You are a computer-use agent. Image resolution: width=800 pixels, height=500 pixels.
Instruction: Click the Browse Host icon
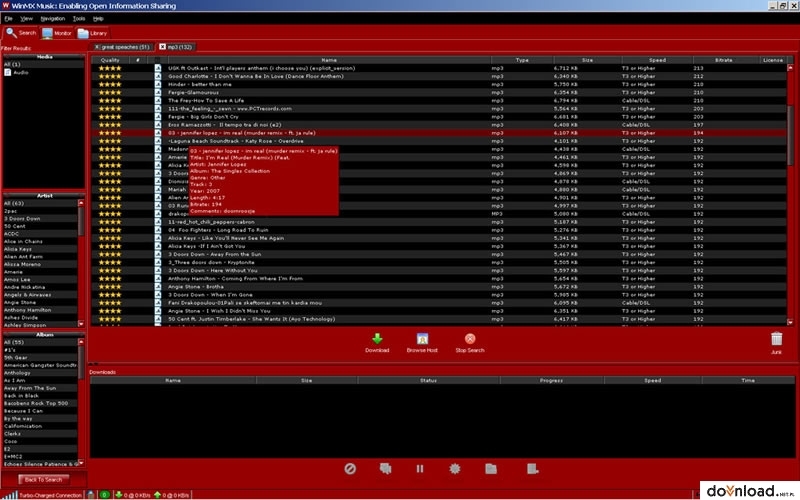point(422,339)
